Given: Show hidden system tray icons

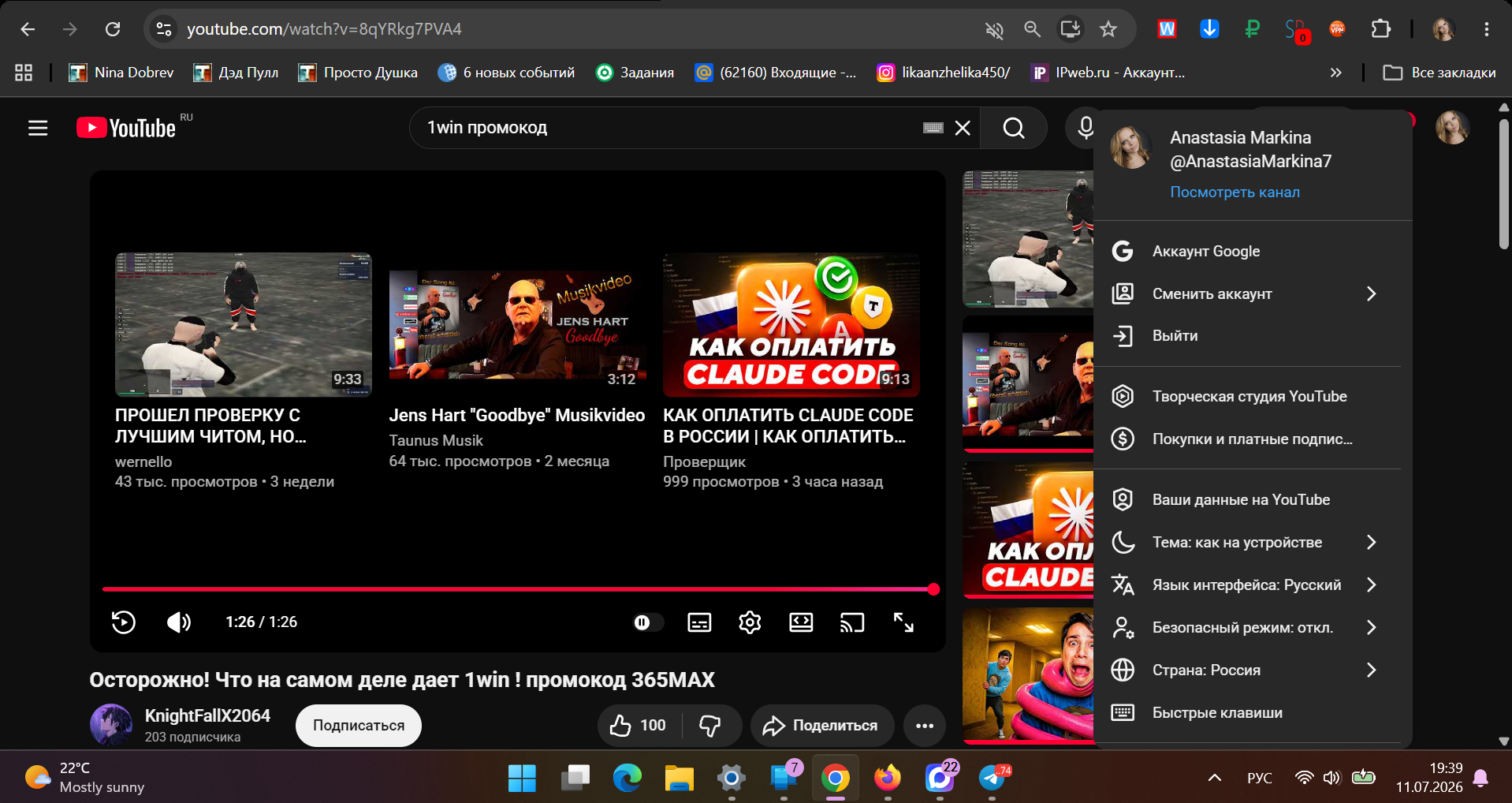Looking at the screenshot, I should [x=1215, y=778].
